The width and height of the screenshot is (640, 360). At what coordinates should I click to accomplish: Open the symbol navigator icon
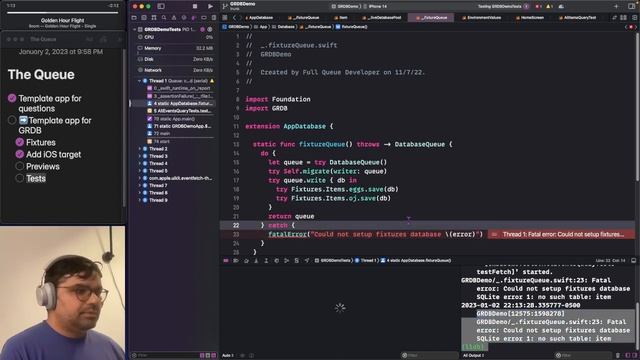click(x=154, y=18)
